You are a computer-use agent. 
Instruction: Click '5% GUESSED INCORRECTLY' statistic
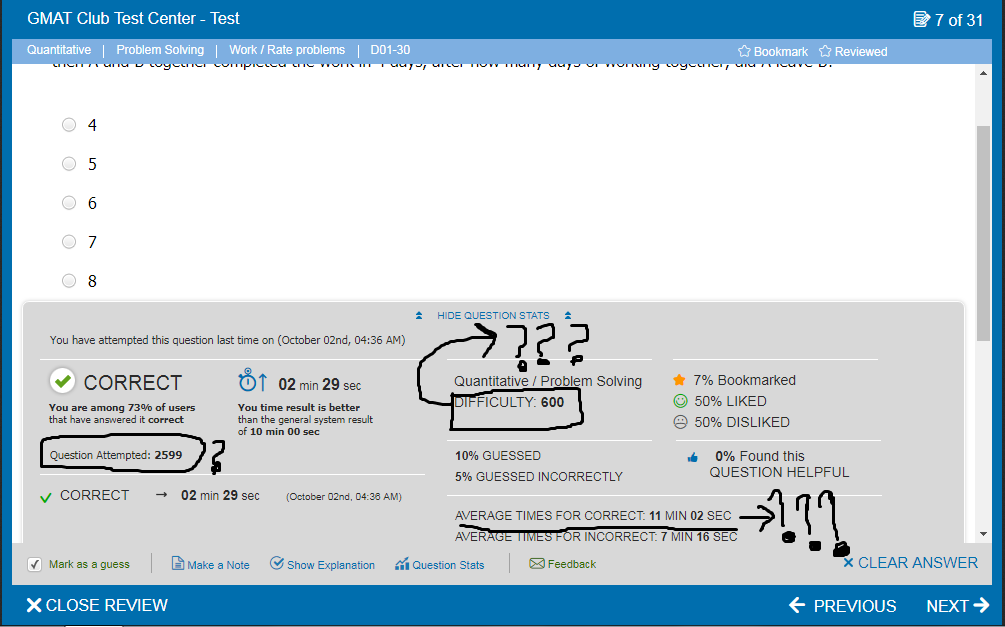538,477
